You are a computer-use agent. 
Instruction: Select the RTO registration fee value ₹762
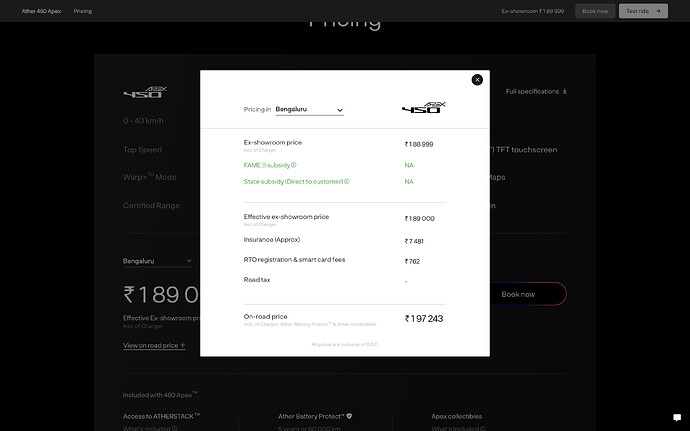coord(412,262)
